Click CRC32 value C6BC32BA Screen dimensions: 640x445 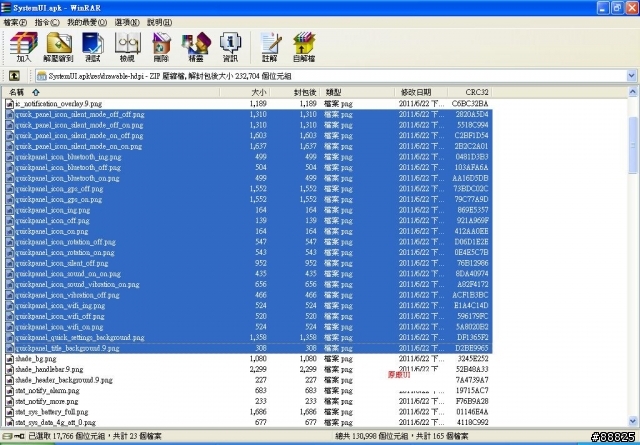click(x=470, y=104)
